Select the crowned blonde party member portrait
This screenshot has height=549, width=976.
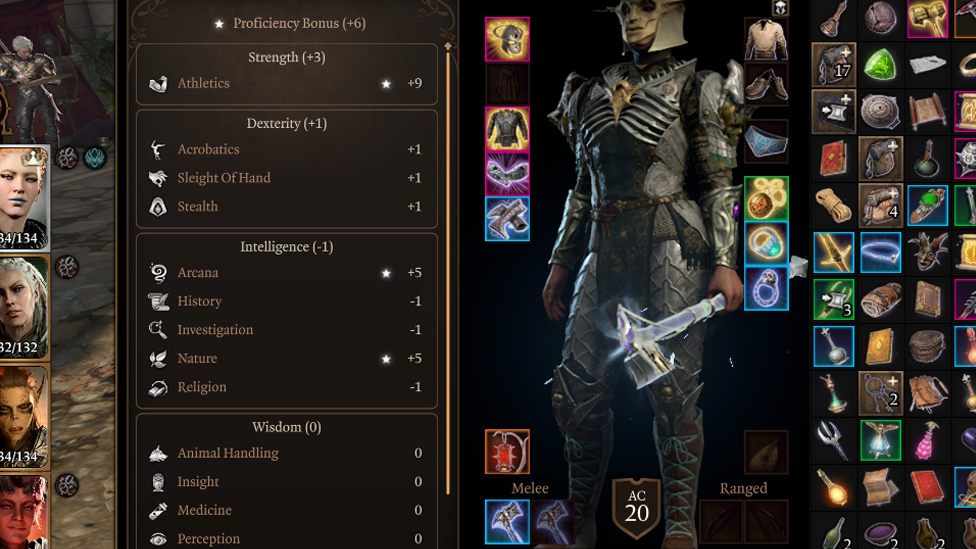click(24, 199)
